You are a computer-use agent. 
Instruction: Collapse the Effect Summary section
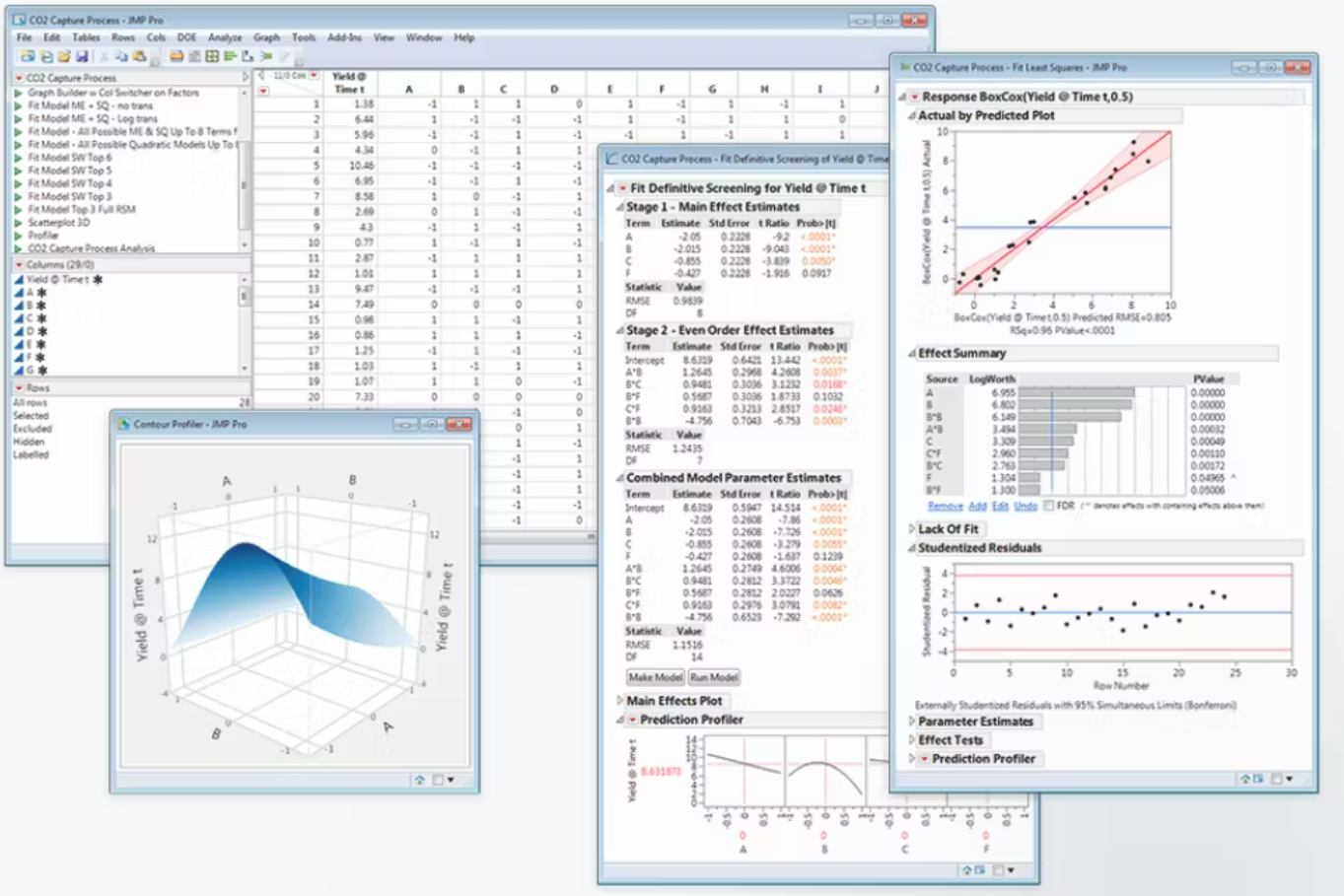[911, 353]
